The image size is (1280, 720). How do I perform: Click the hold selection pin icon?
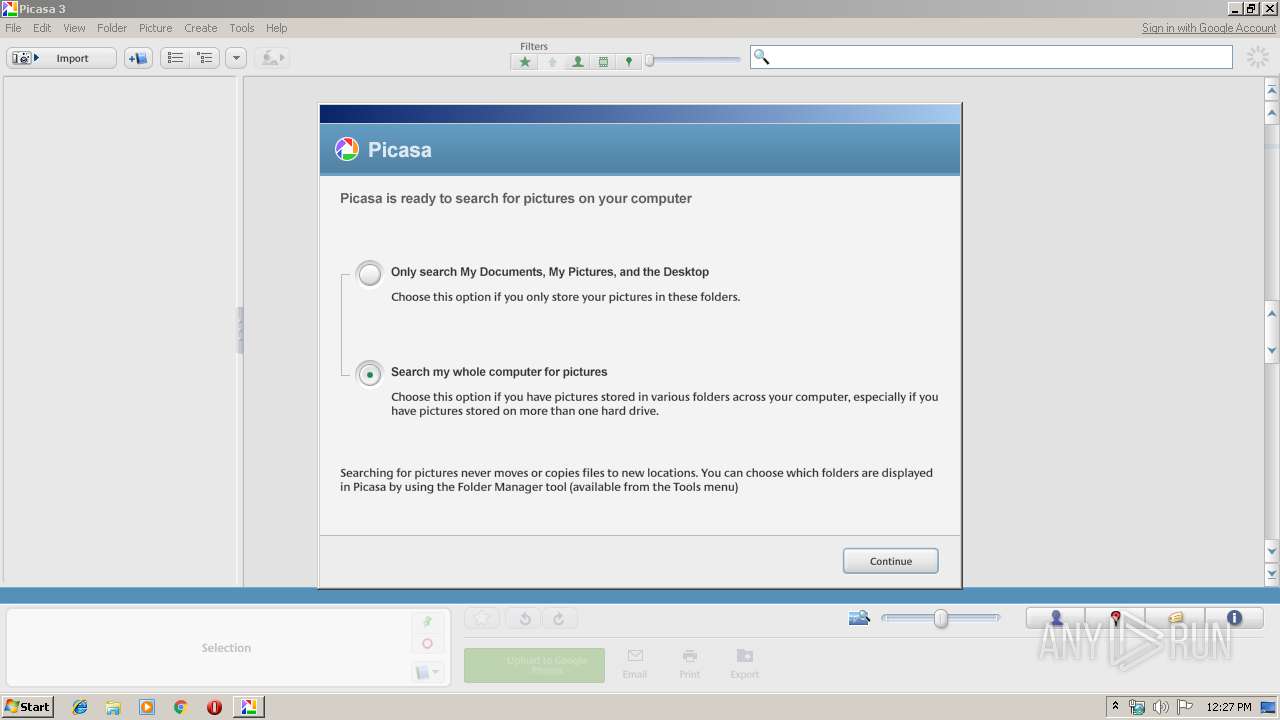(x=428, y=621)
